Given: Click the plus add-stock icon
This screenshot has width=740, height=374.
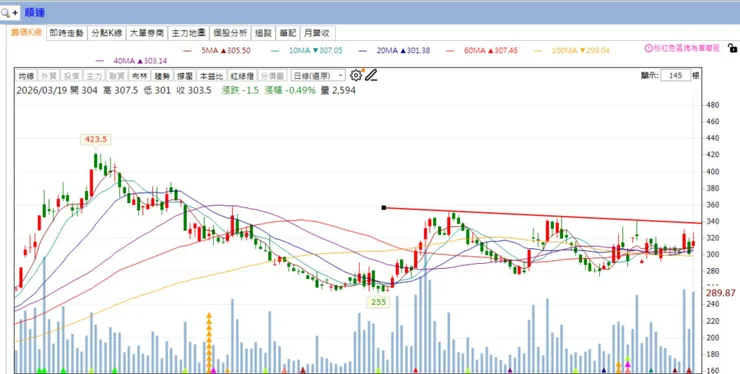Looking at the screenshot, I should (15, 13).
